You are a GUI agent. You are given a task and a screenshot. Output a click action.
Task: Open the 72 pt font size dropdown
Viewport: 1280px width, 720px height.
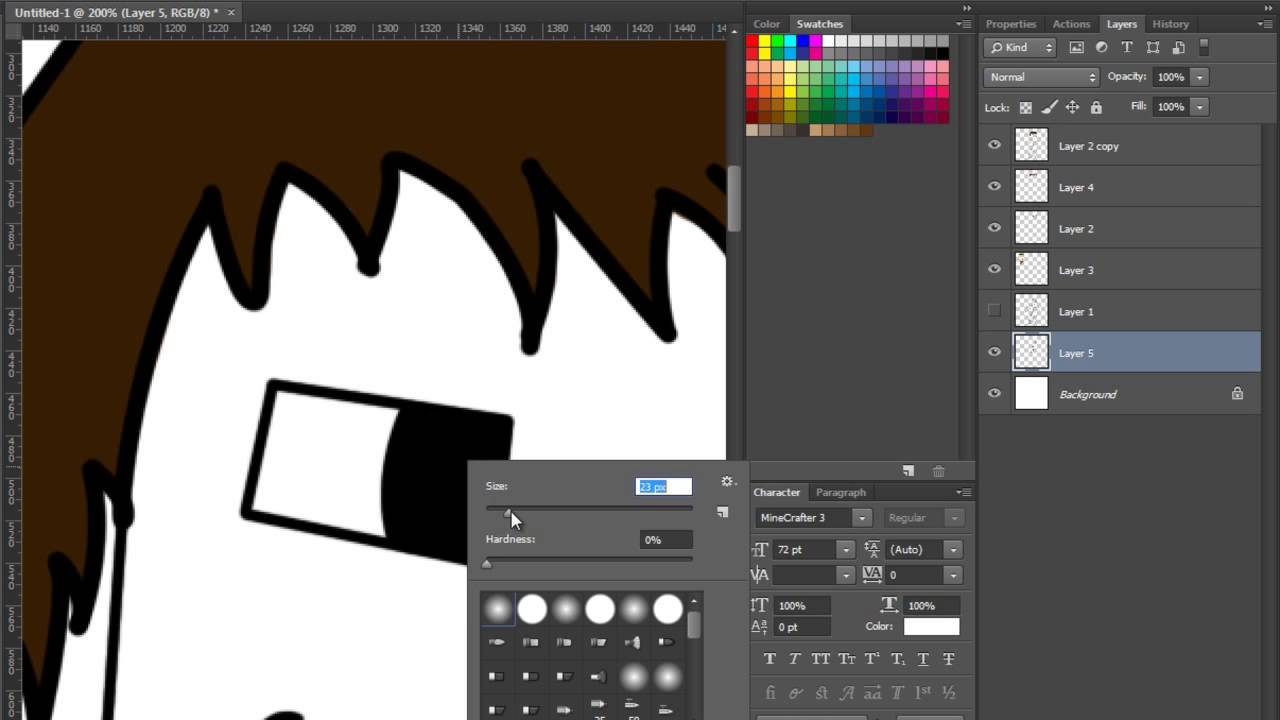coord(845,550)
